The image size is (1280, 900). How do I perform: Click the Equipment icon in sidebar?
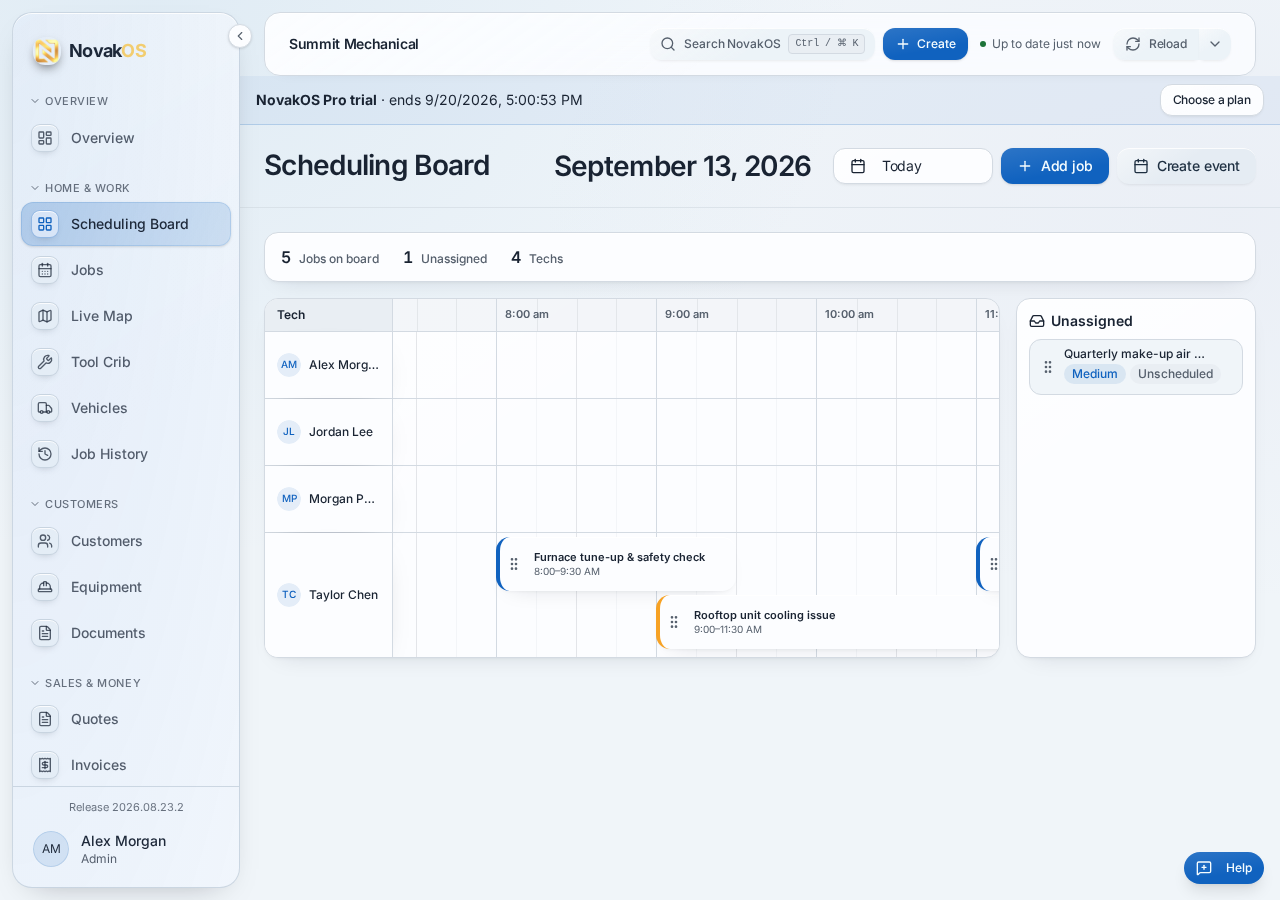pyautogui.click(x=45, y=587)
